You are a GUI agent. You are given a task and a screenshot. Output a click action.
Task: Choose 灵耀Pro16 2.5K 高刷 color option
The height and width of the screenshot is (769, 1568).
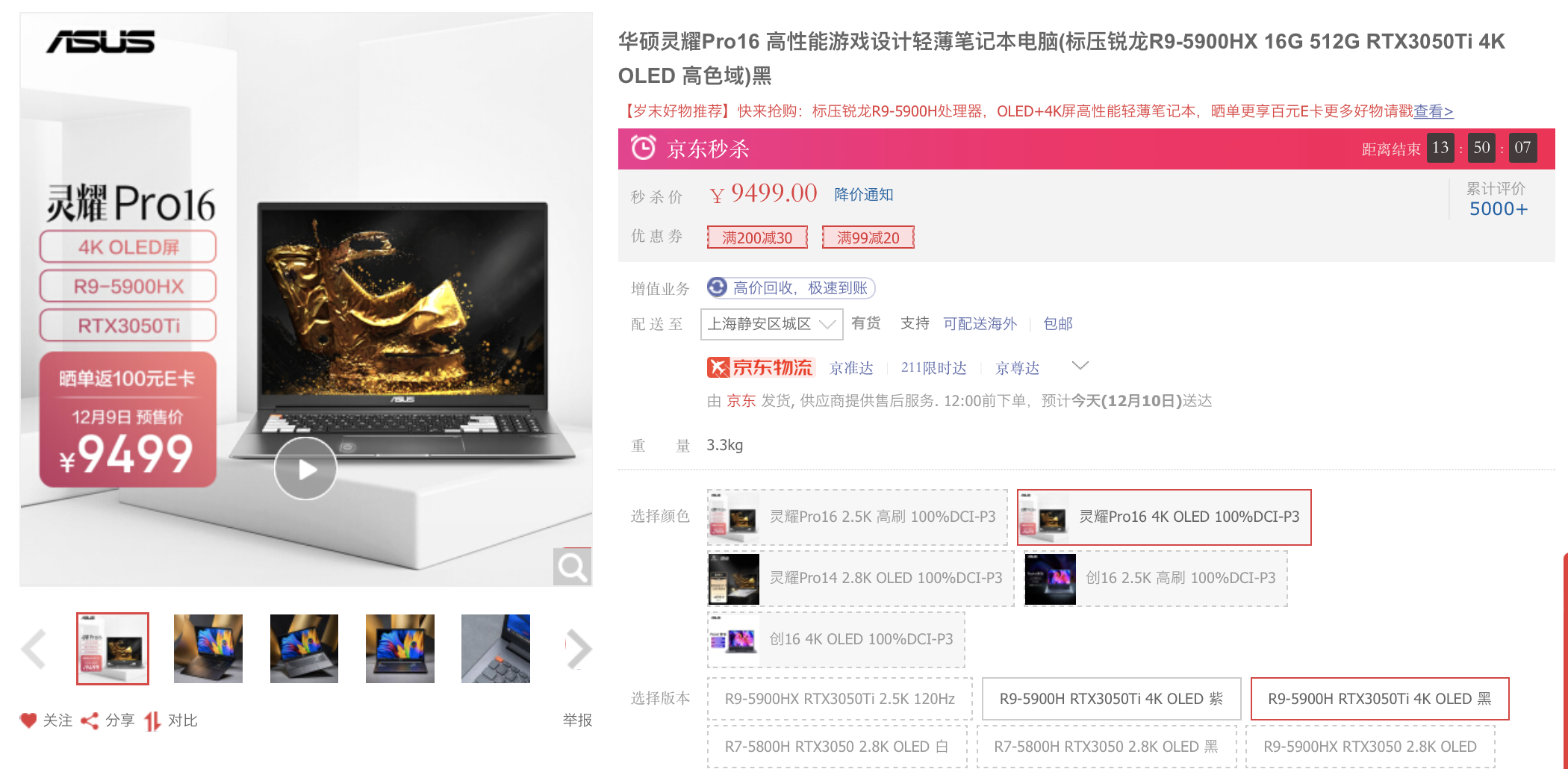pyautogui.click(x=857, y=517)
